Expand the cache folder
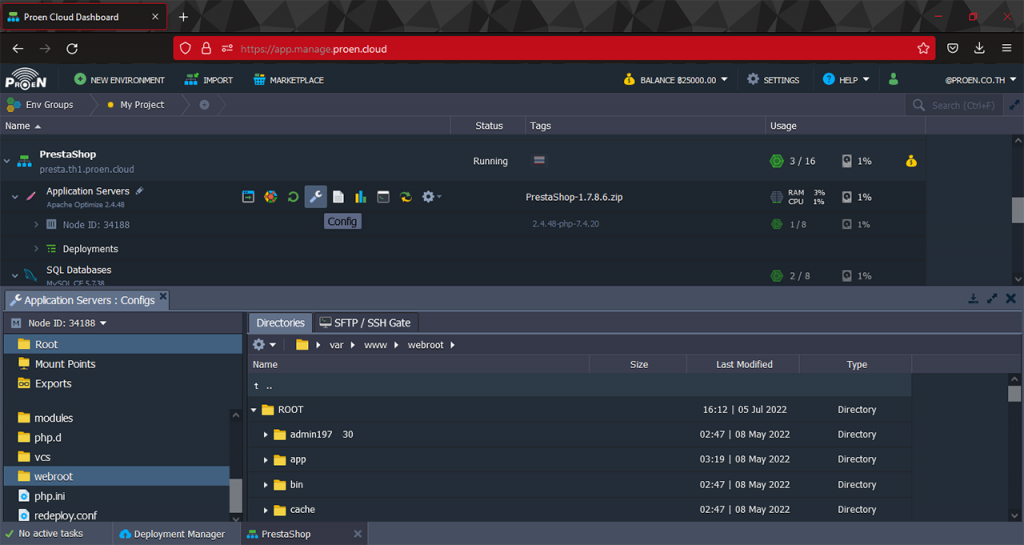 pyautogui.click(x=266, y=510)
